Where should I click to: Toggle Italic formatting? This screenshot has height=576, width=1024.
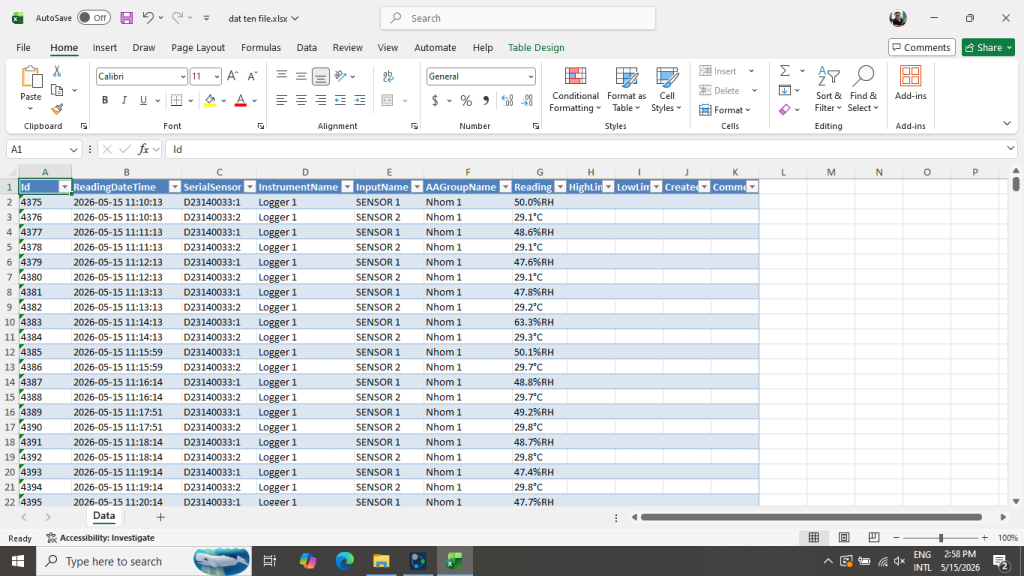(124, 101)
